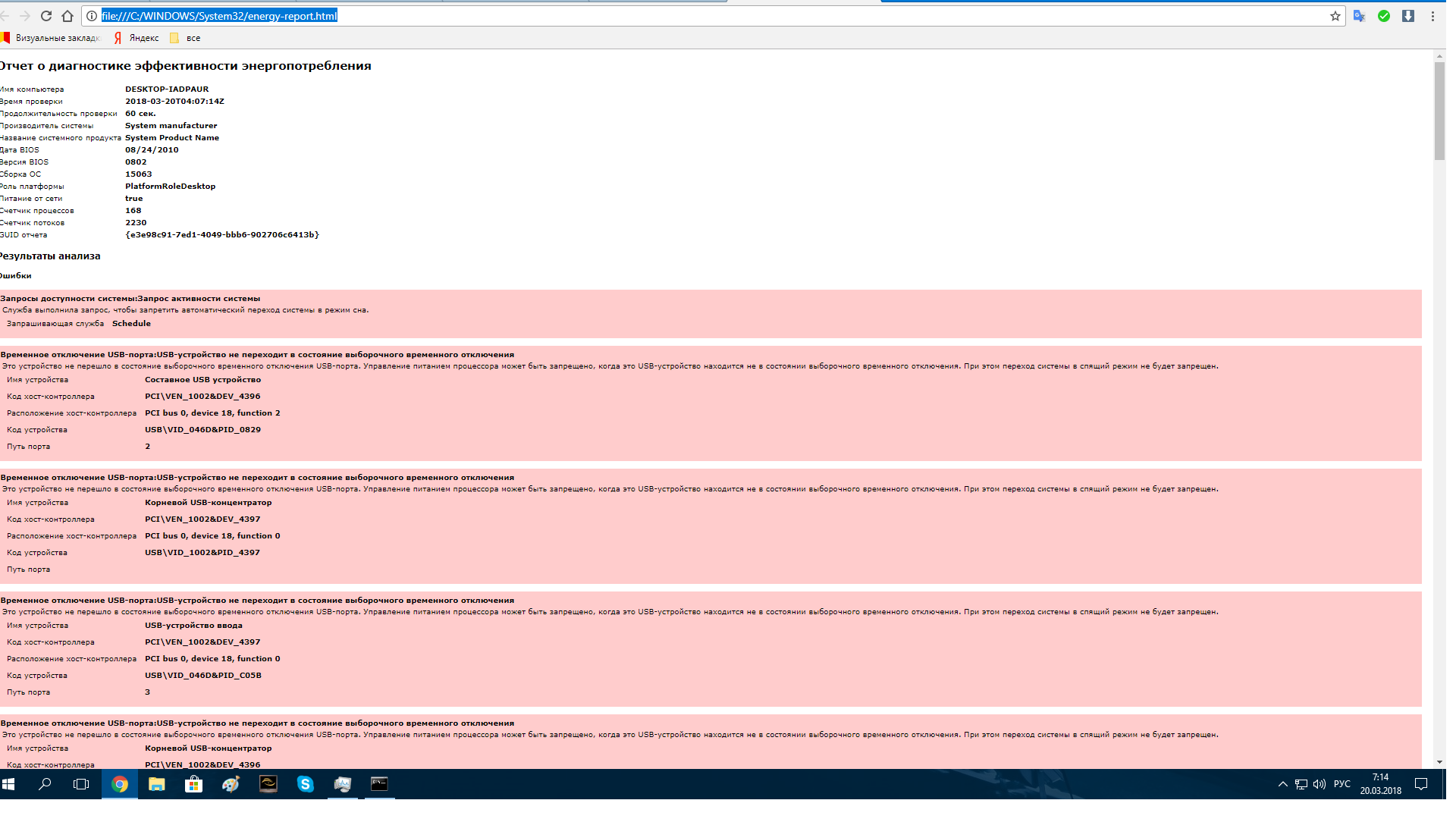The height and width of the screenshot is (819, 1456).
Task: Bookmark this page with the star
Action: (x=1335, y=16)
